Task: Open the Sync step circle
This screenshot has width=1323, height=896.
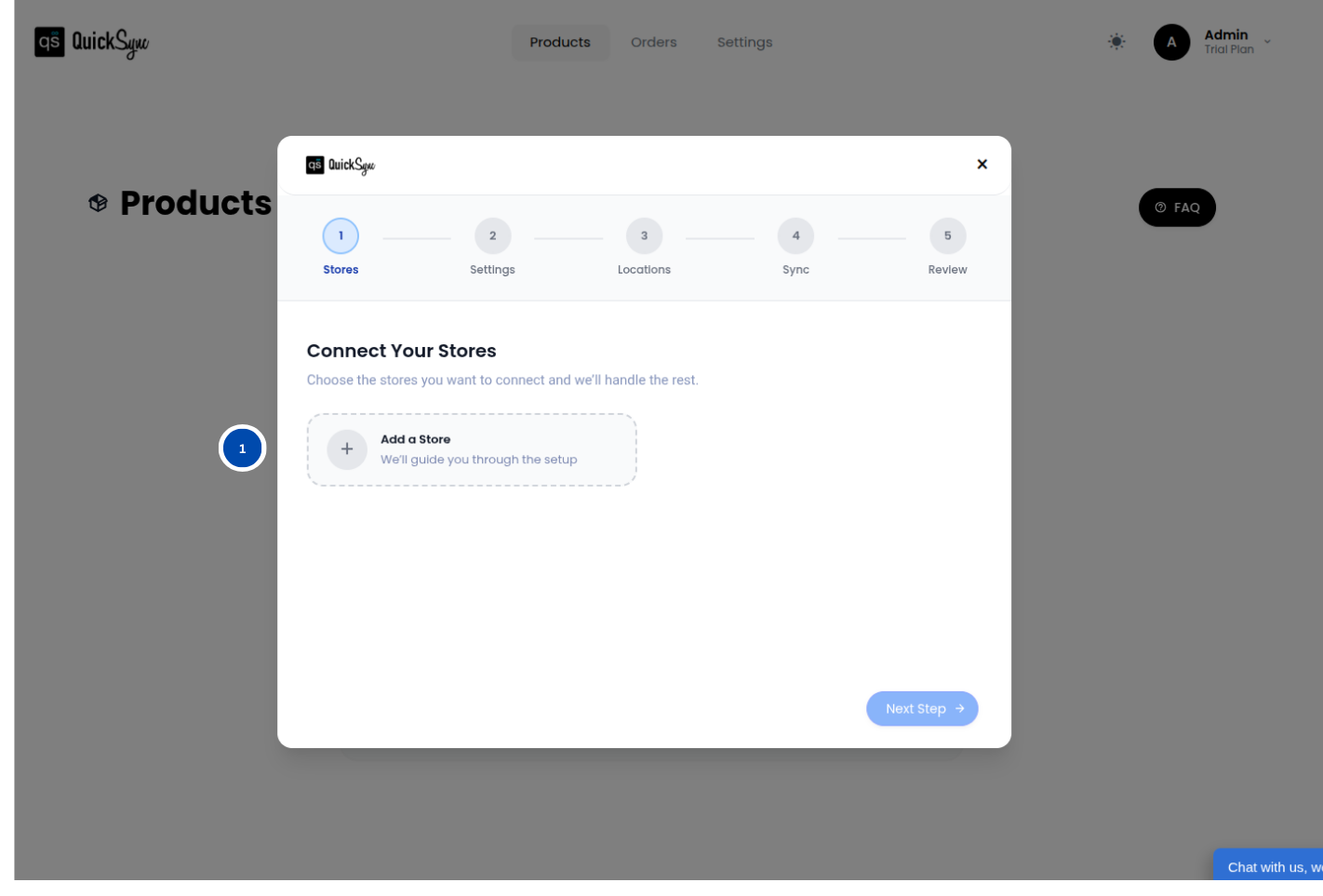Action: click(x=795, y=235)
